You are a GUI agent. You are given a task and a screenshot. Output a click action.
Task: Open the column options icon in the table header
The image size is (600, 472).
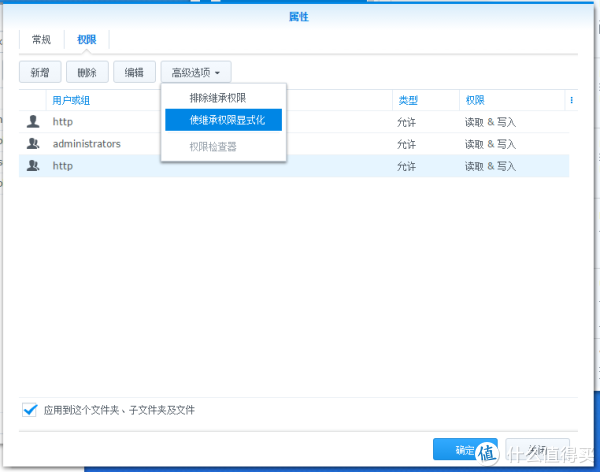(571, 100)
